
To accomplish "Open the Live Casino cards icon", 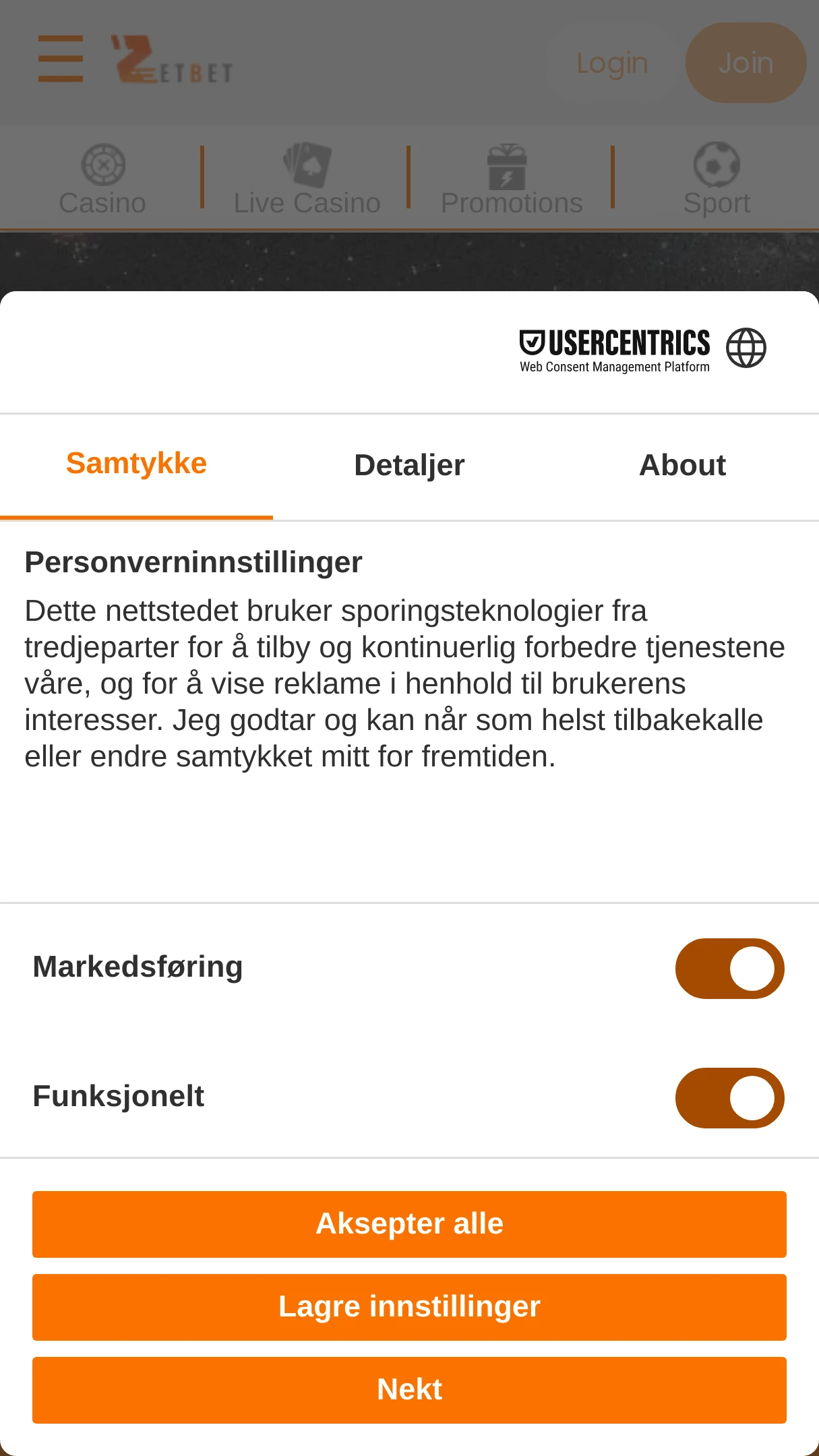I will 307,164.
